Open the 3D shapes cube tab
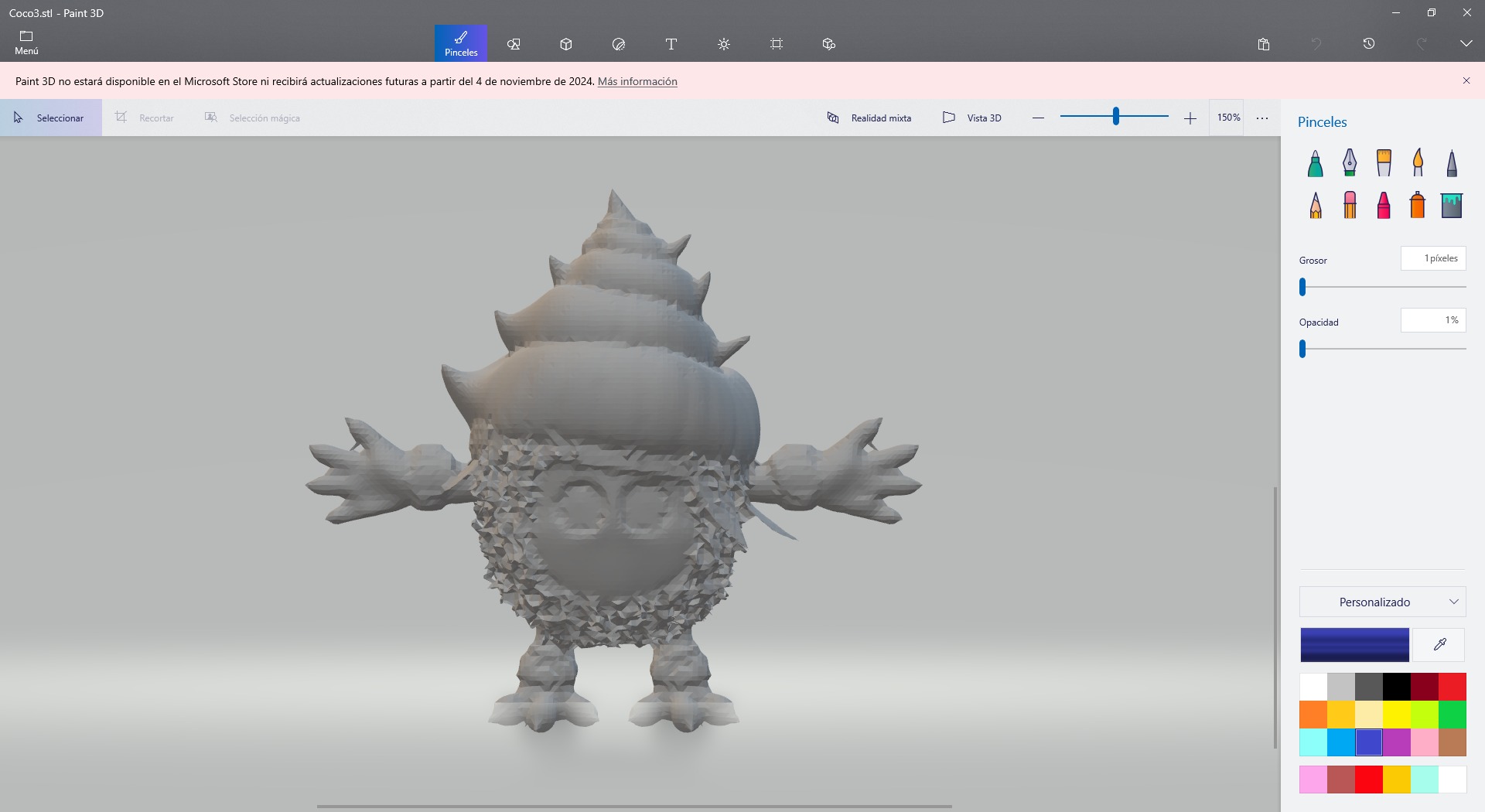 [566, 44]
